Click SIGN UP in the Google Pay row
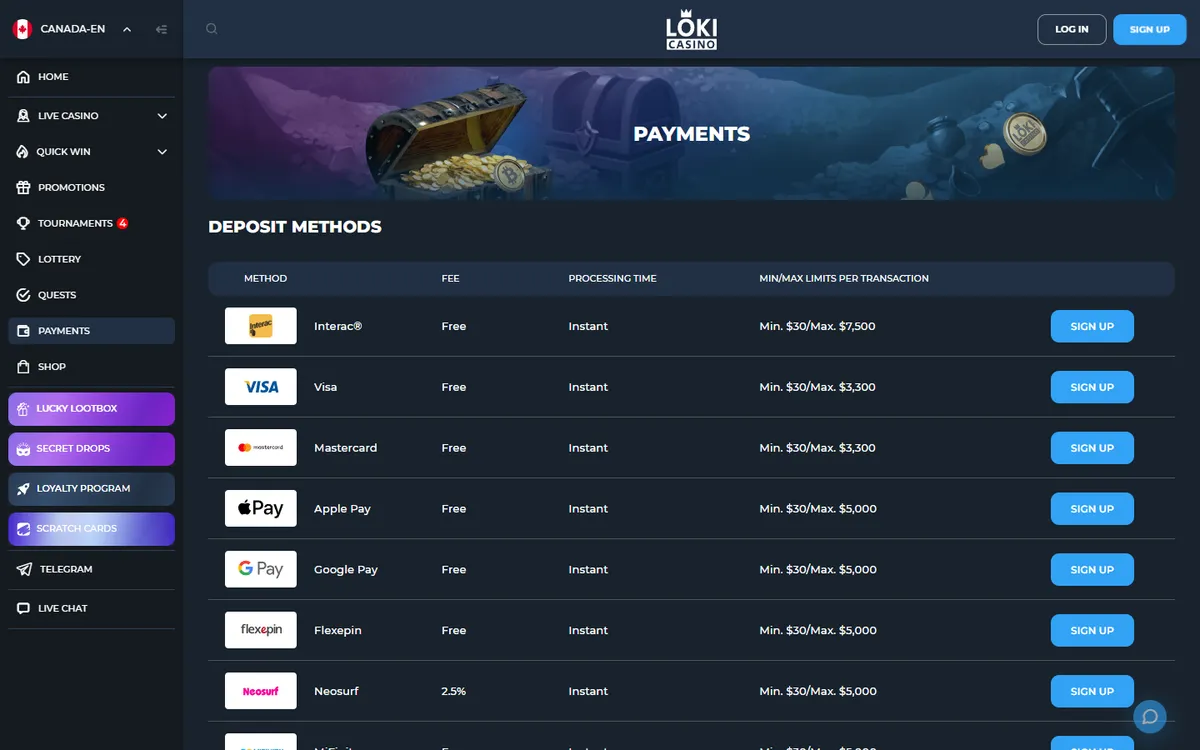This screenshot has height=750, width=1200. (x=1092, y=569)
